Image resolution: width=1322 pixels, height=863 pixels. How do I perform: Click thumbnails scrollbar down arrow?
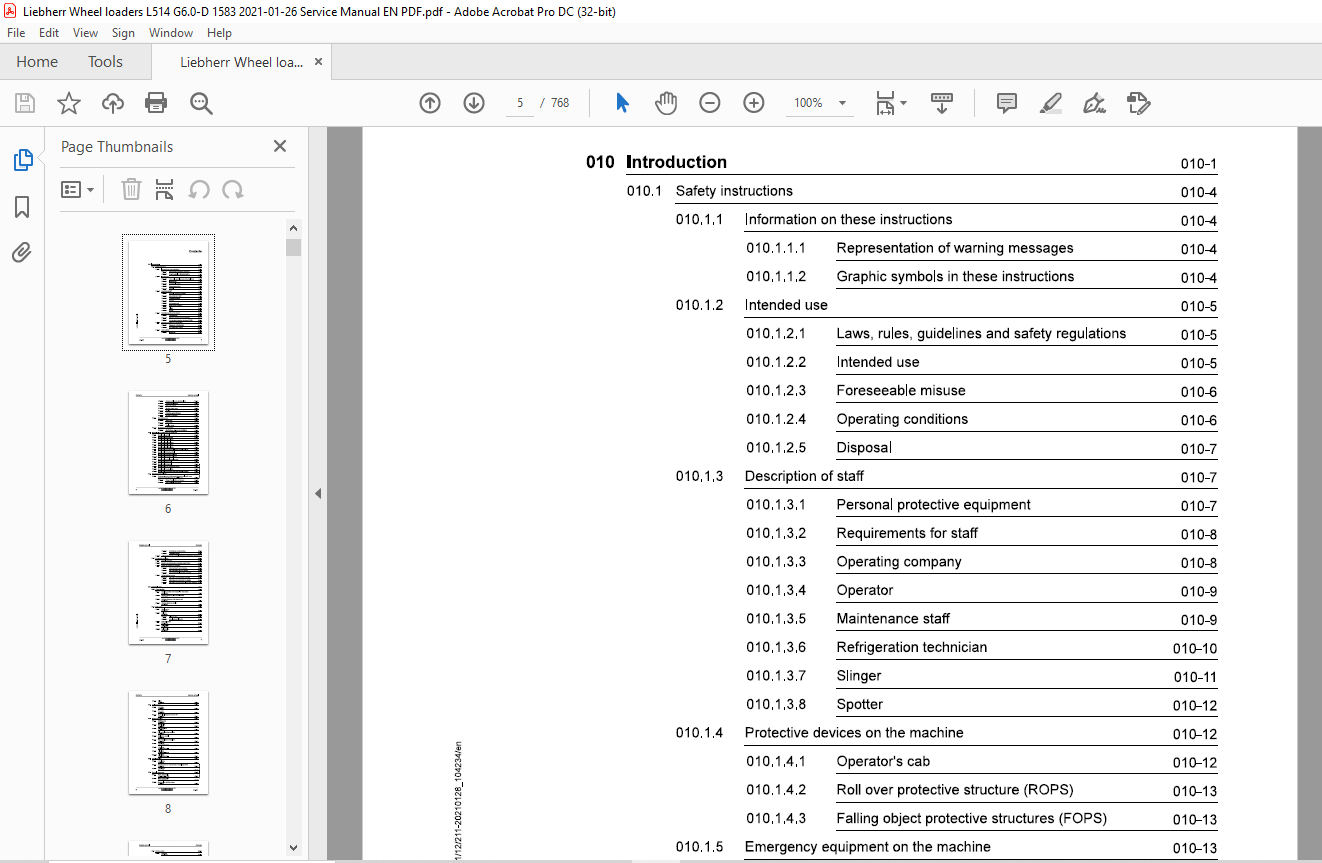[x=293, y=847]
